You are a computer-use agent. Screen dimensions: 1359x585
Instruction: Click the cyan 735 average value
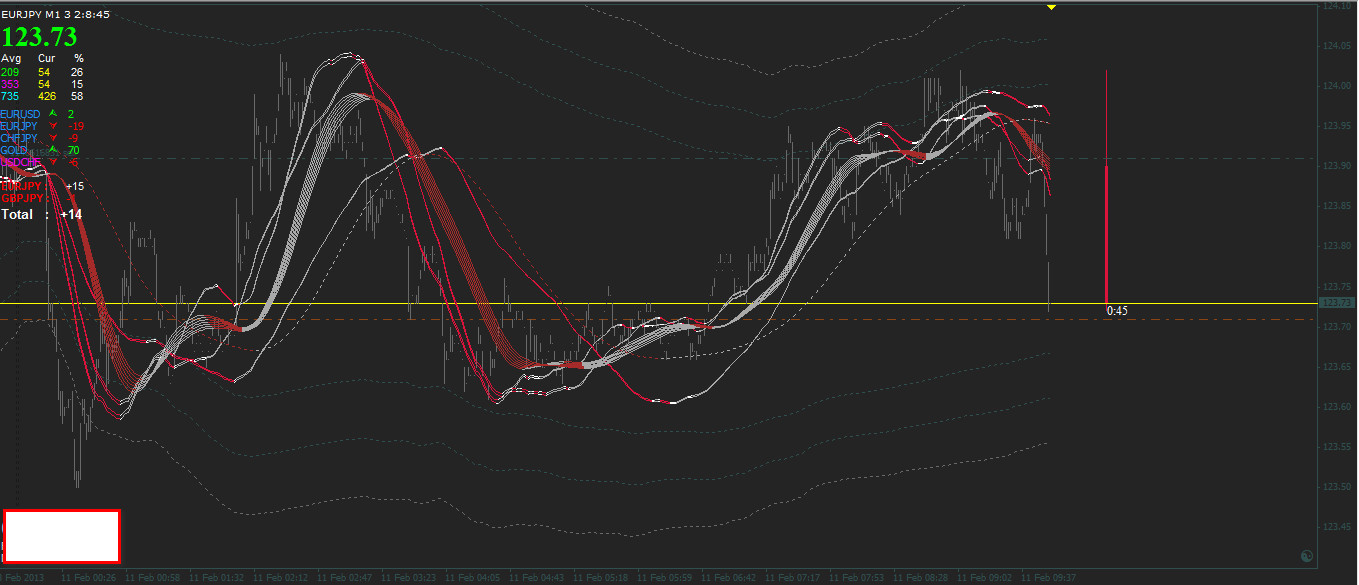(10, 96)
